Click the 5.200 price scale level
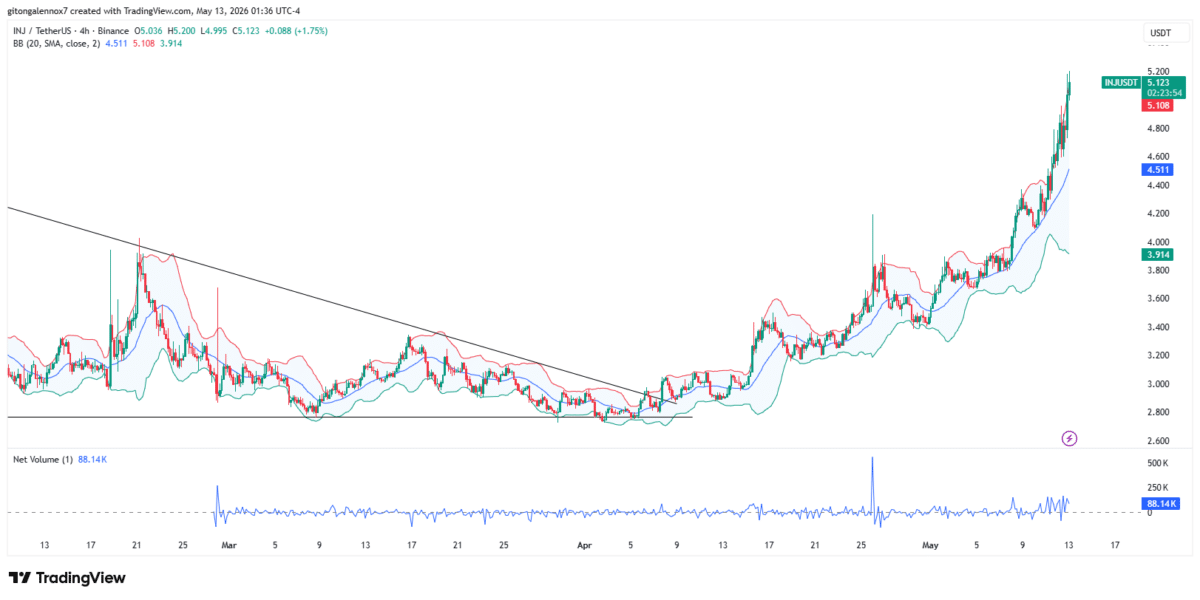1200x600 pixels. coord(1159,72)
